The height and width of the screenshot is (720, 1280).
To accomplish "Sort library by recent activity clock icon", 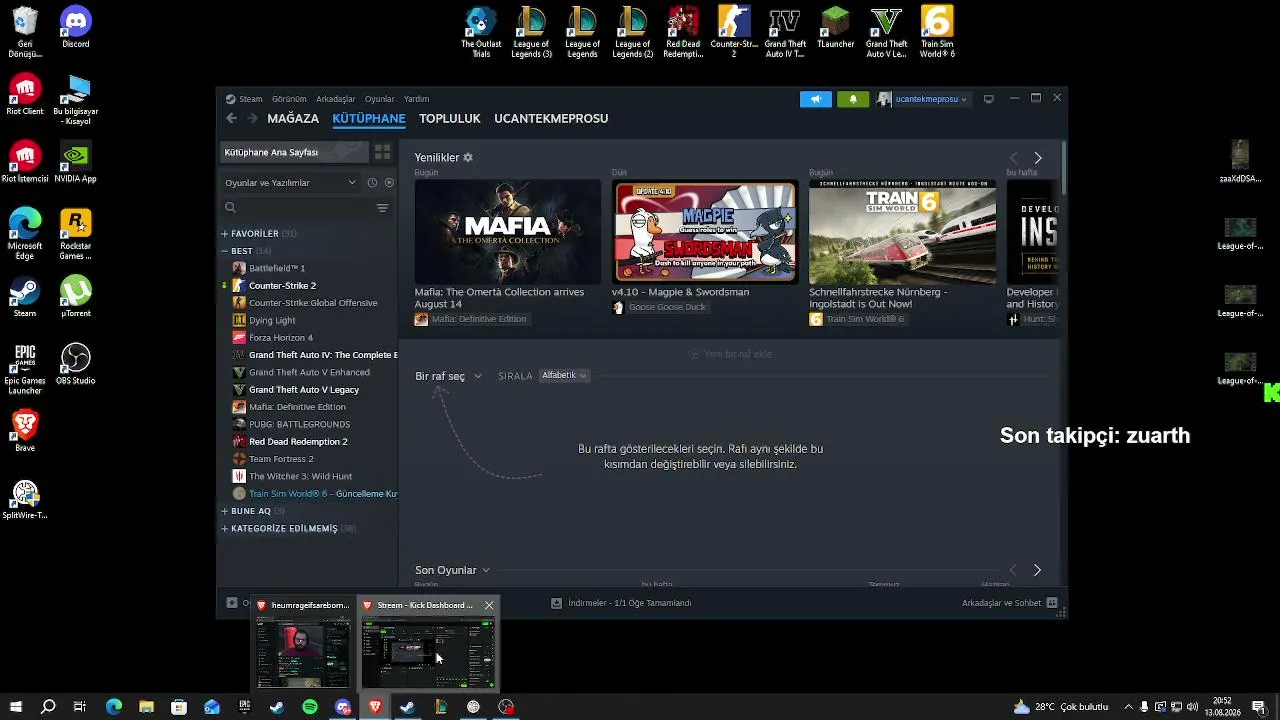I will point(372,183).
